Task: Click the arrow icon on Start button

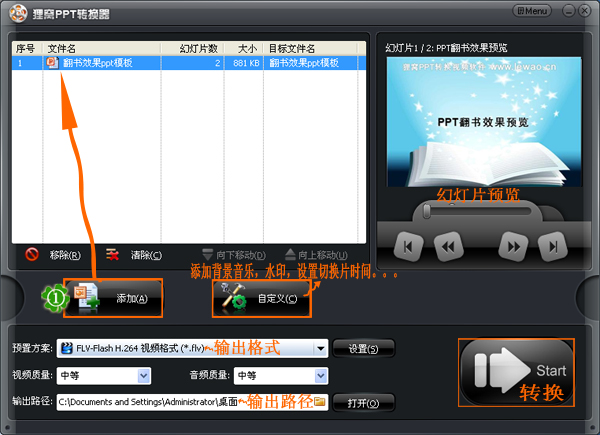Action: [x=502, y=370]
